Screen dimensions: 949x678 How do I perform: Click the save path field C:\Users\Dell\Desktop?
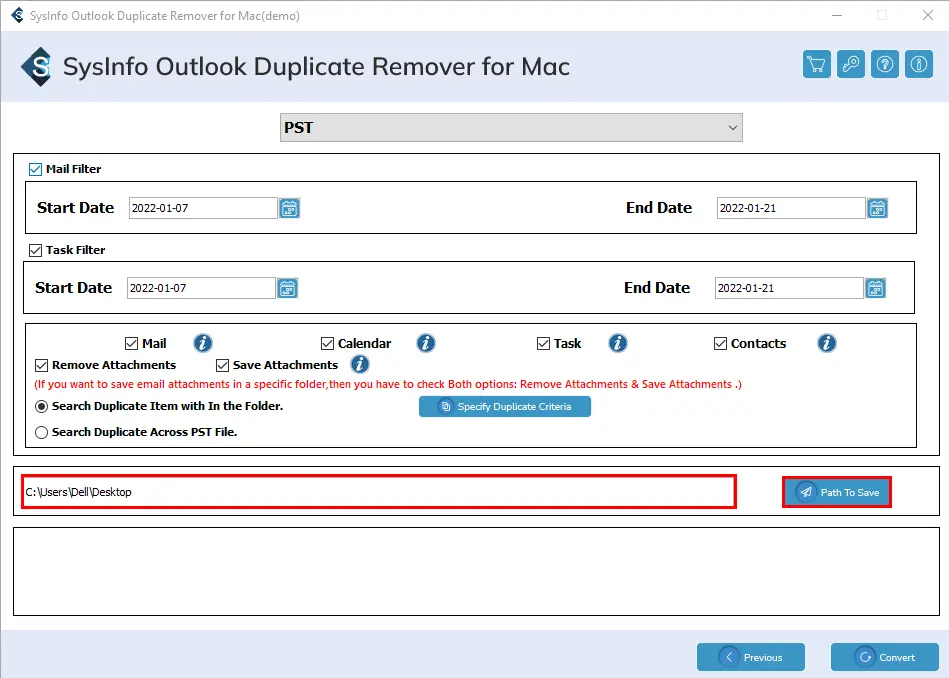378,492
